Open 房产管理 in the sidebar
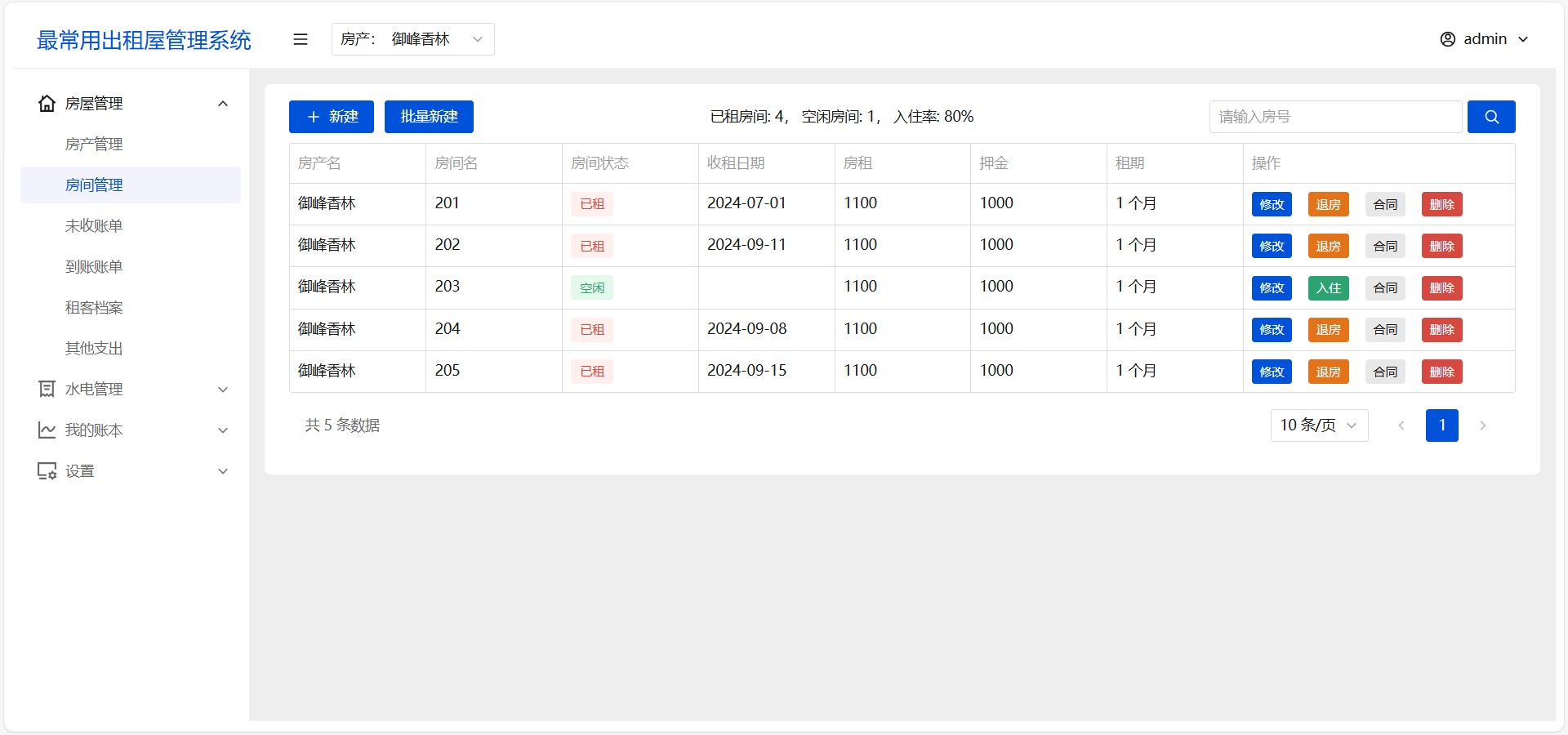This screenshot has height=735, width=1568. point(131,145)
